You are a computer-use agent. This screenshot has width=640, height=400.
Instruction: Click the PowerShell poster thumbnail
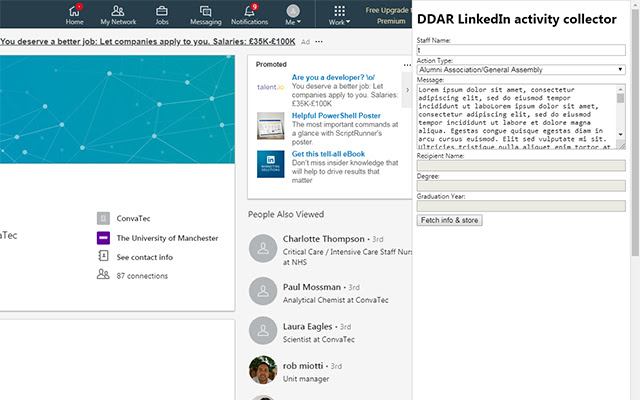pyautogui.click(x=270, y=126)
